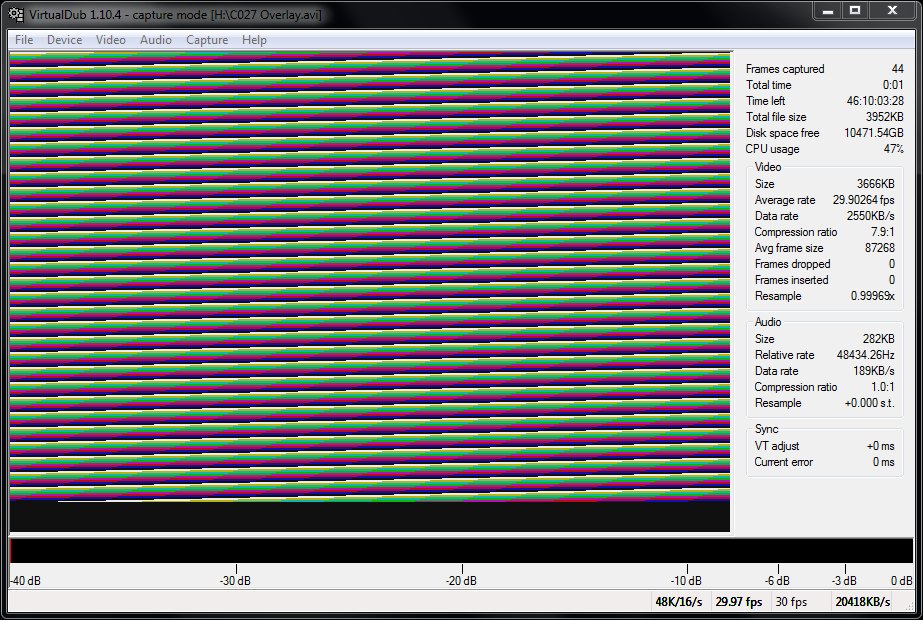Image resolution: width=923 pixels, height=620 pixels.
Task: Click the Video Data rate value 2550KB/s
Action: pyautogui.click(x=871, y=215)
